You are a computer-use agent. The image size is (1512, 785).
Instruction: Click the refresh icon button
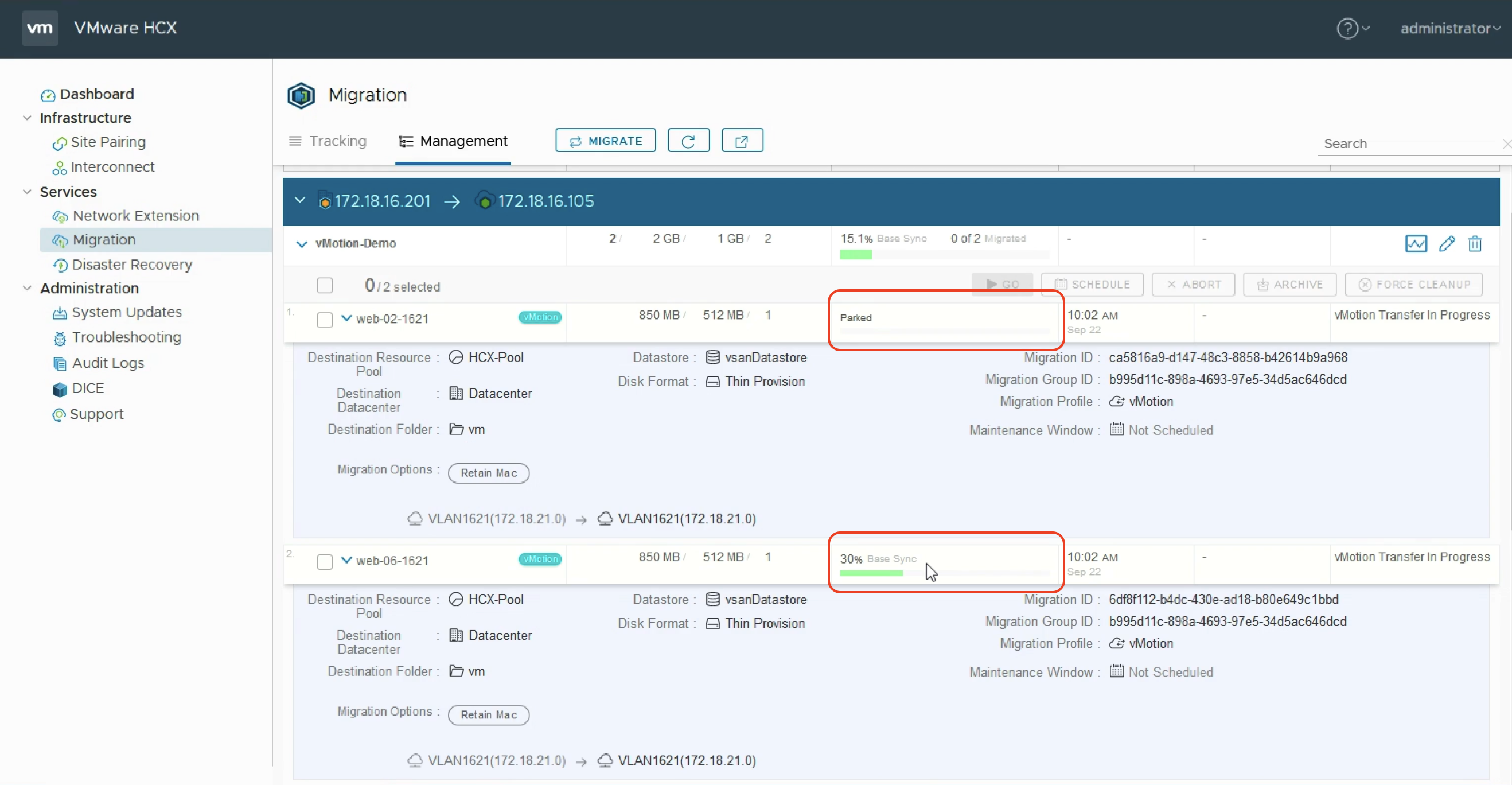688,141
